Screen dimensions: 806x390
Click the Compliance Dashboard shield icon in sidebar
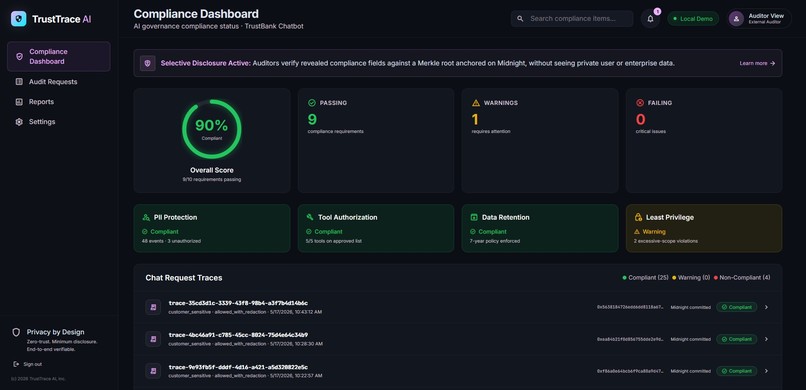pos(19,57)
